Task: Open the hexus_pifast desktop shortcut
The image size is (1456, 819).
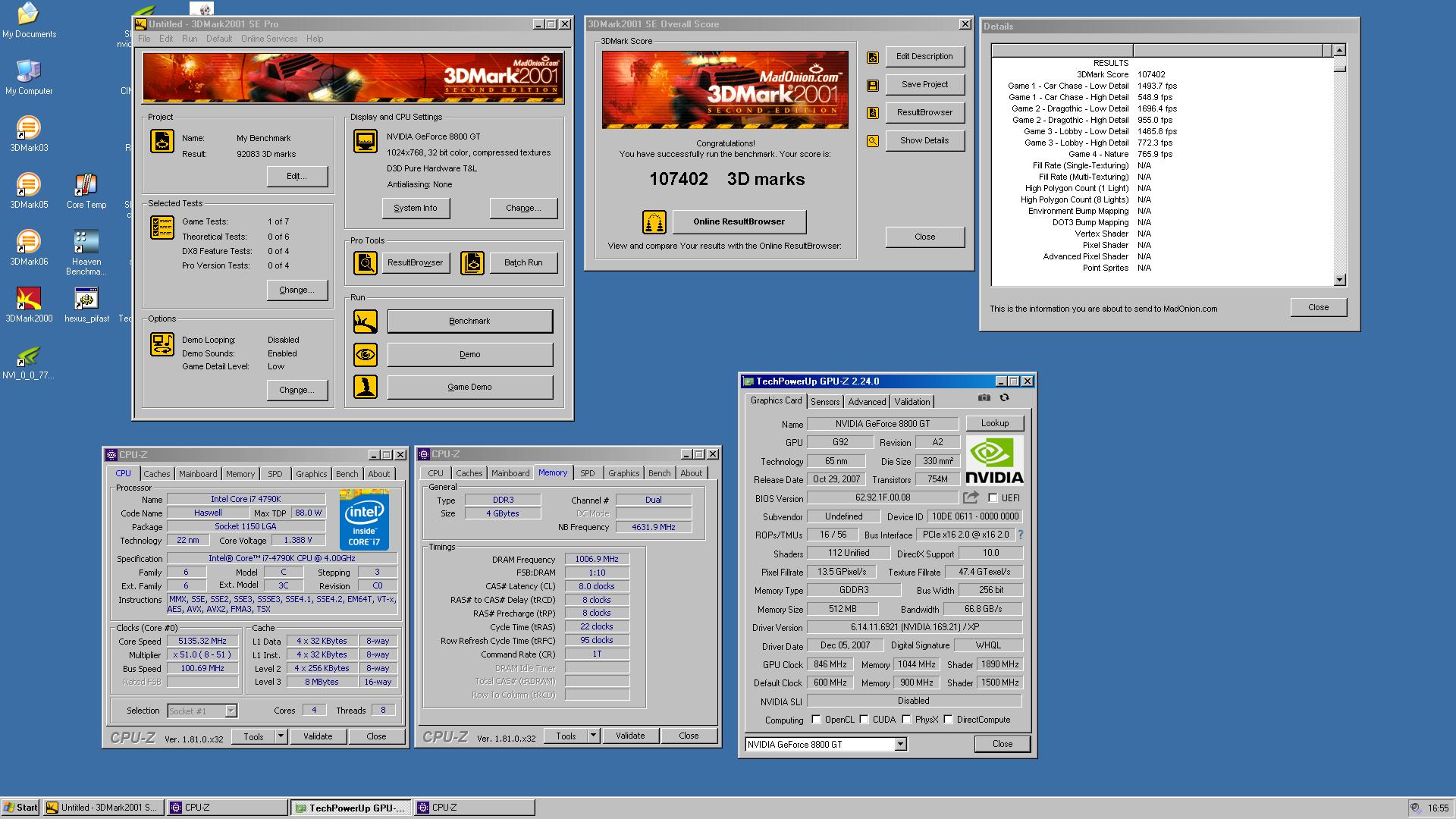Action: tap(86, 304)
